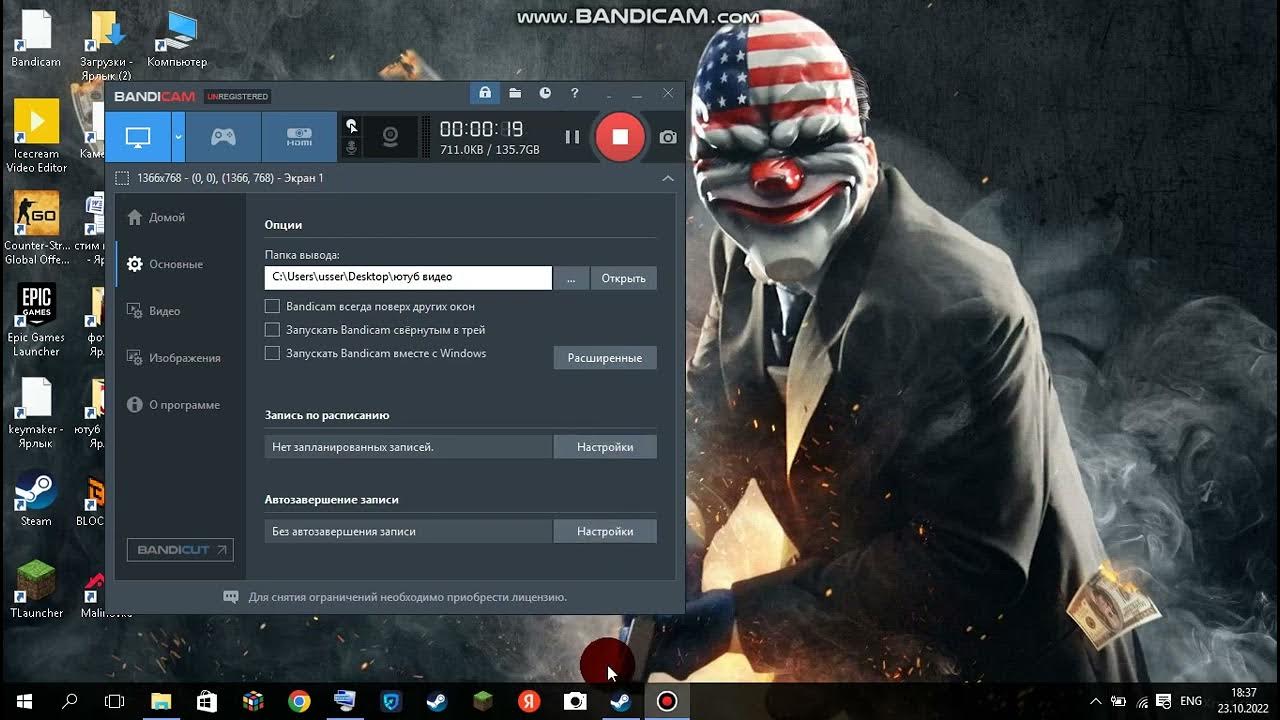The image size is (1280, 720).
Task: Toggle the microphone recording icon
Action: tap(351, 148)
